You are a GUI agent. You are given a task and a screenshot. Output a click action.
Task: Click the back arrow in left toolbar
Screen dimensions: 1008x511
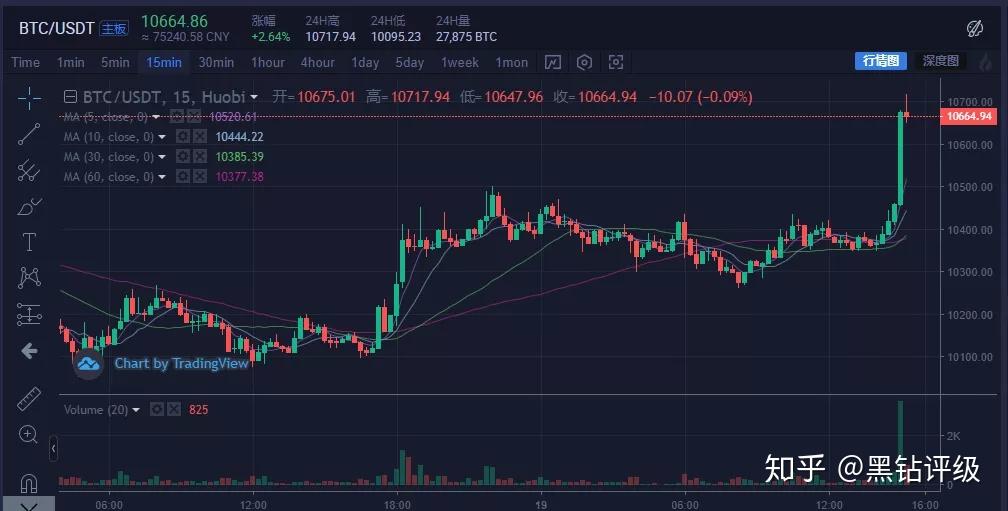[29, 351]
